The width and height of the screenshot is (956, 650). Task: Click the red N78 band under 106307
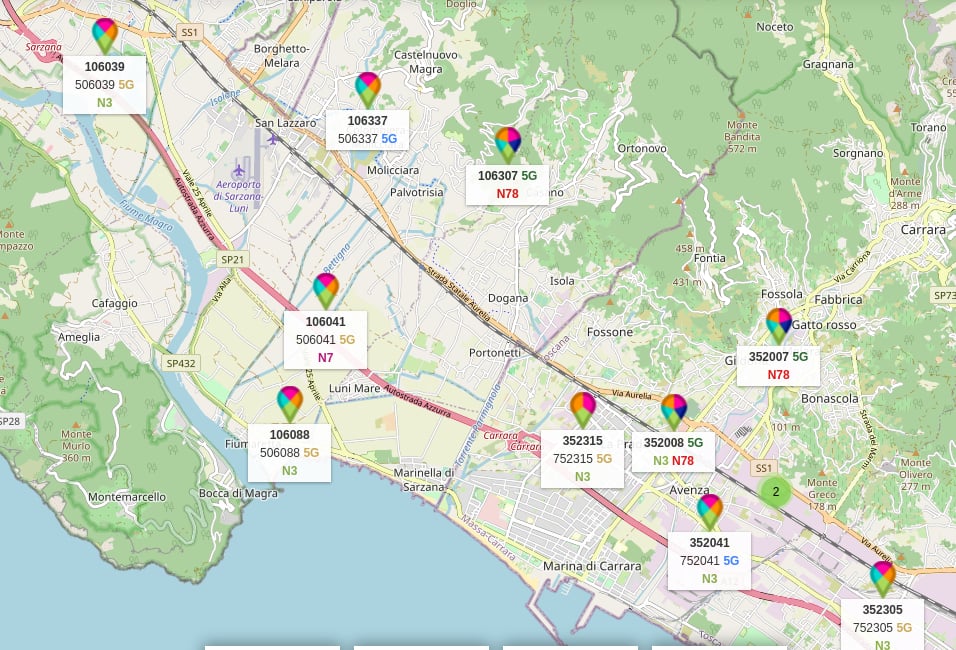507,194
